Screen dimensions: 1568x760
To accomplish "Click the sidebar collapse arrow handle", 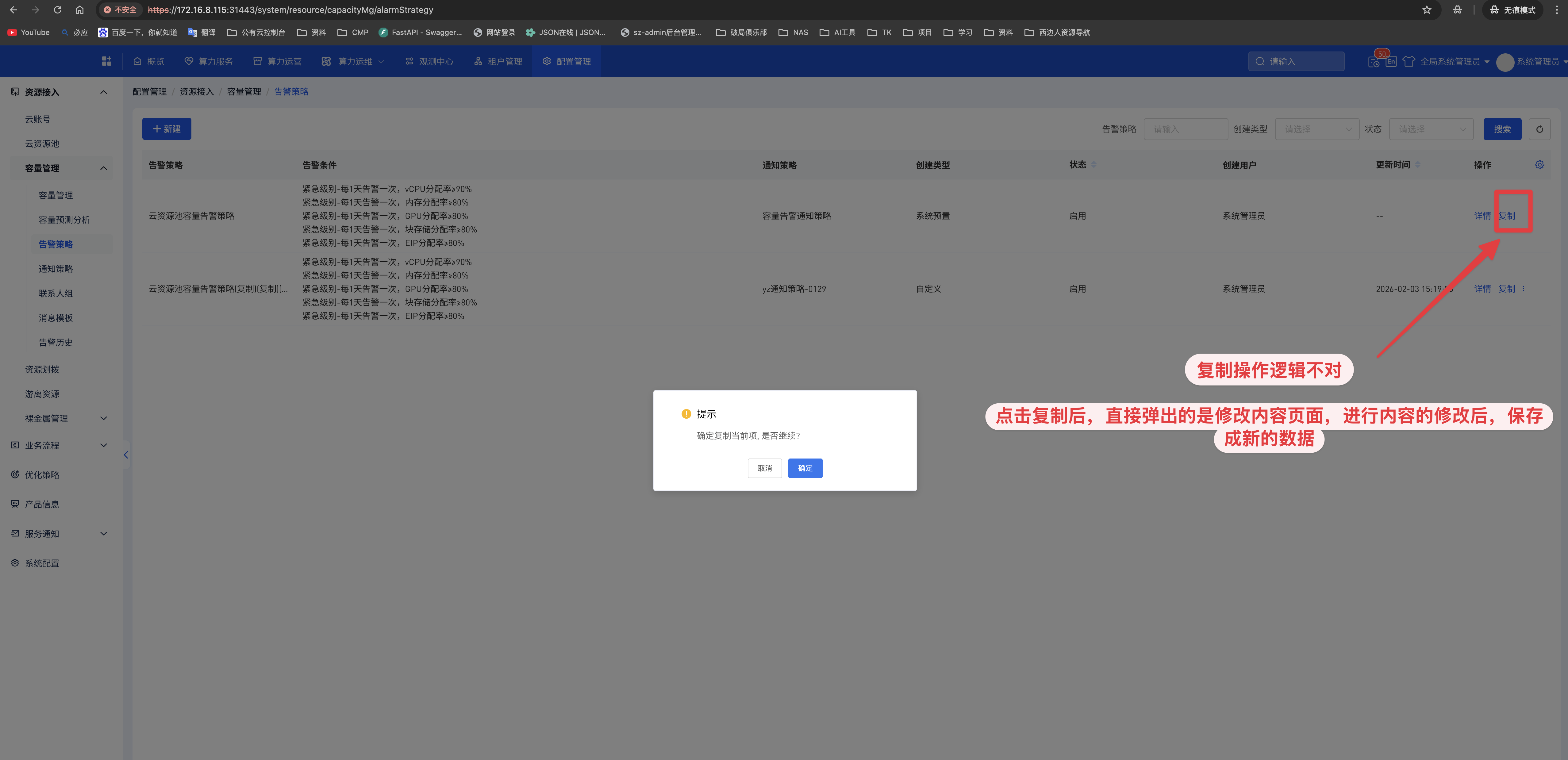I will click(x=126, y=455).
